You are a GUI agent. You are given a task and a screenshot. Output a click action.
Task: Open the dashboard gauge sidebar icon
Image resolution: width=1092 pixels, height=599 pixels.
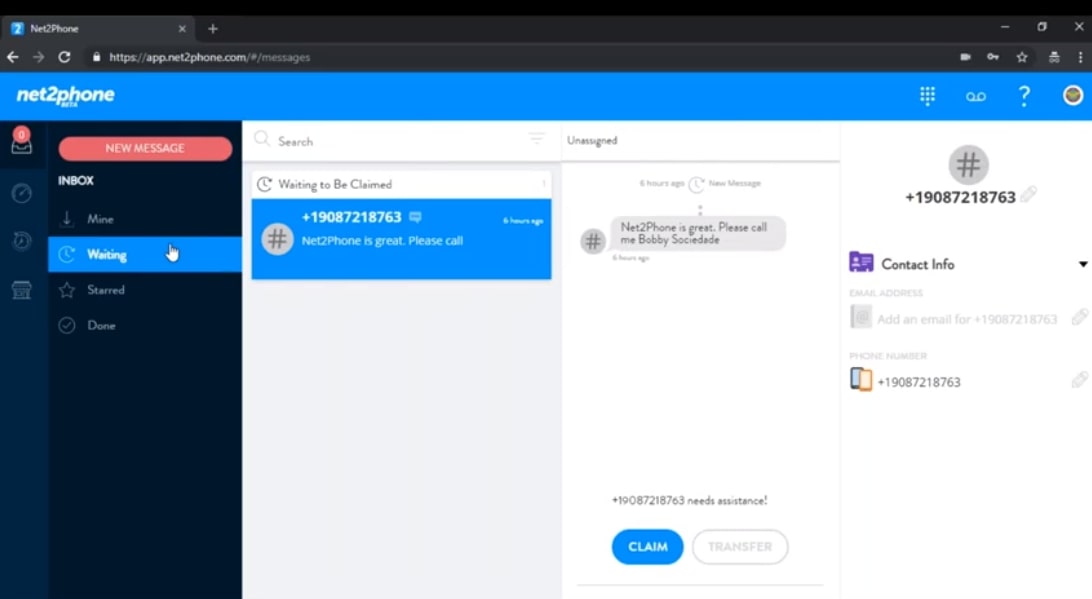(x=22, y=194)
